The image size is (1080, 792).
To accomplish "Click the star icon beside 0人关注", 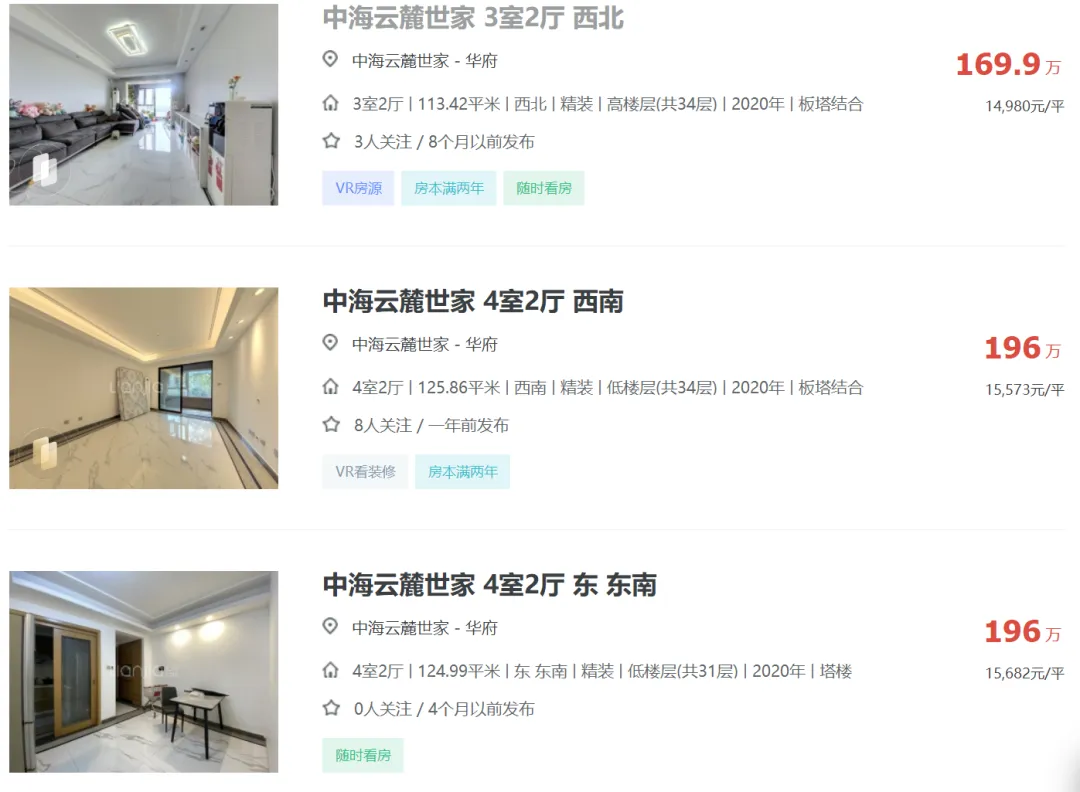I will (331, 709).
